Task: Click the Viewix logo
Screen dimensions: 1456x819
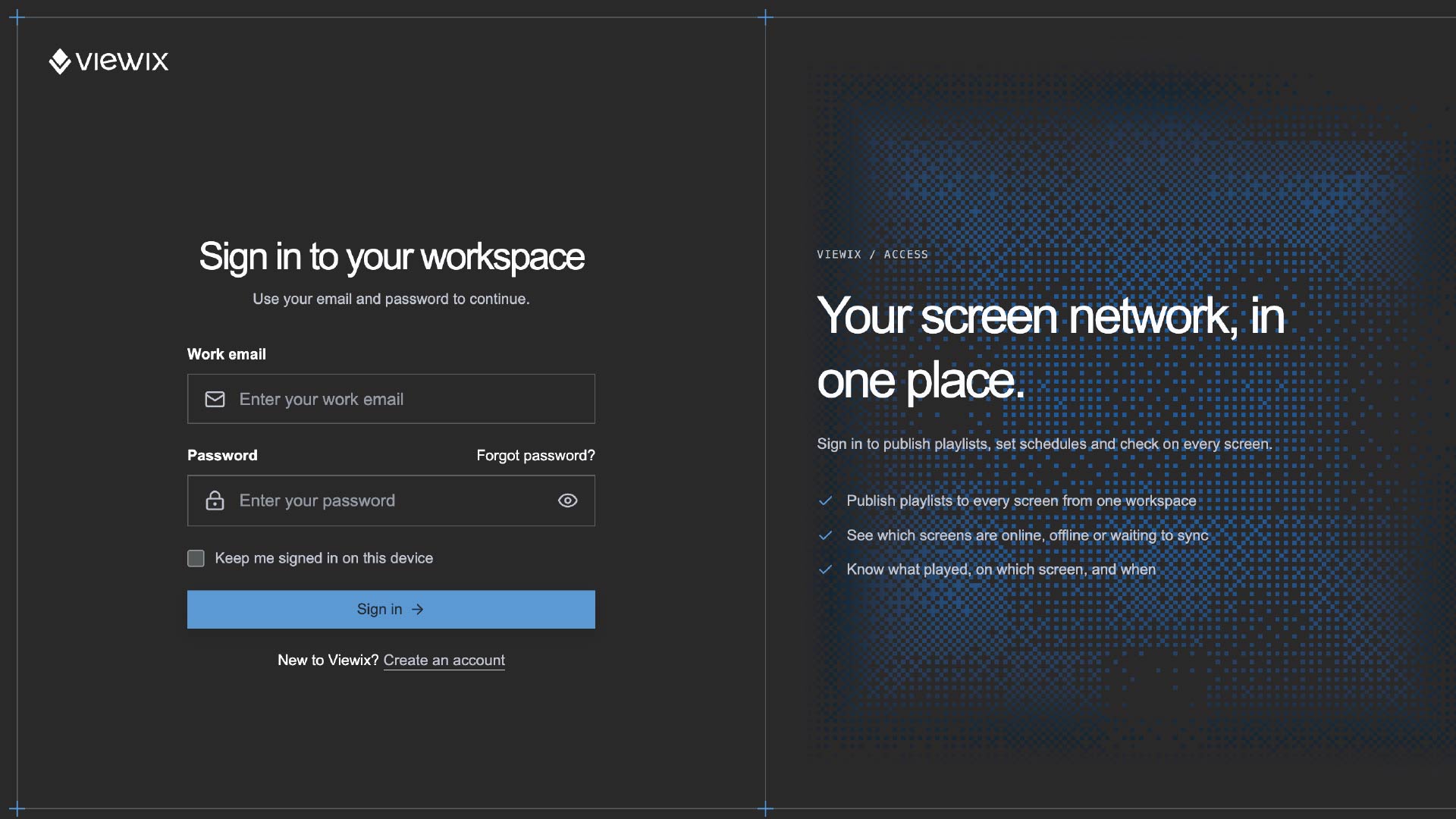Action: point(108,61)
